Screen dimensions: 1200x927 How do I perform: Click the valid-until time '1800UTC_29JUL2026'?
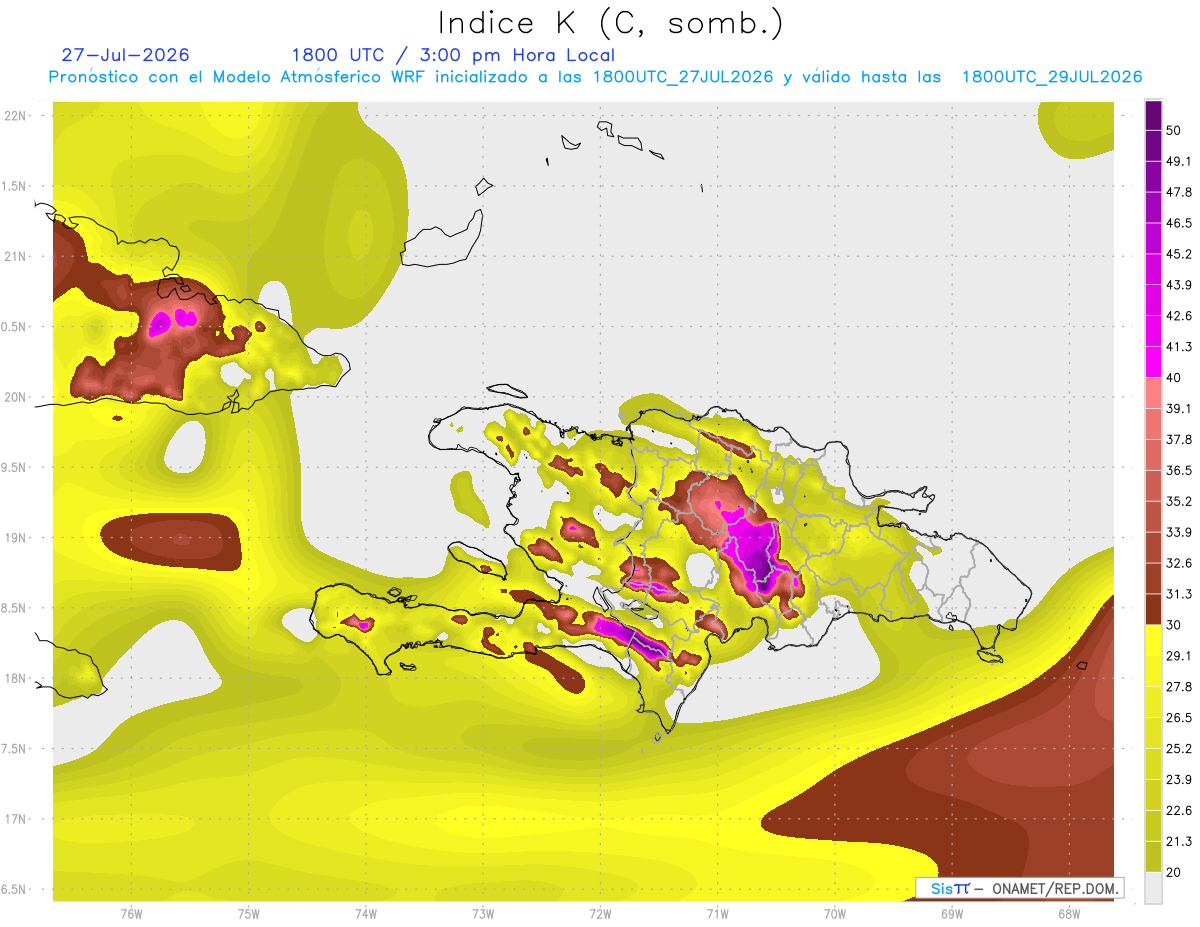point(1051,77)
